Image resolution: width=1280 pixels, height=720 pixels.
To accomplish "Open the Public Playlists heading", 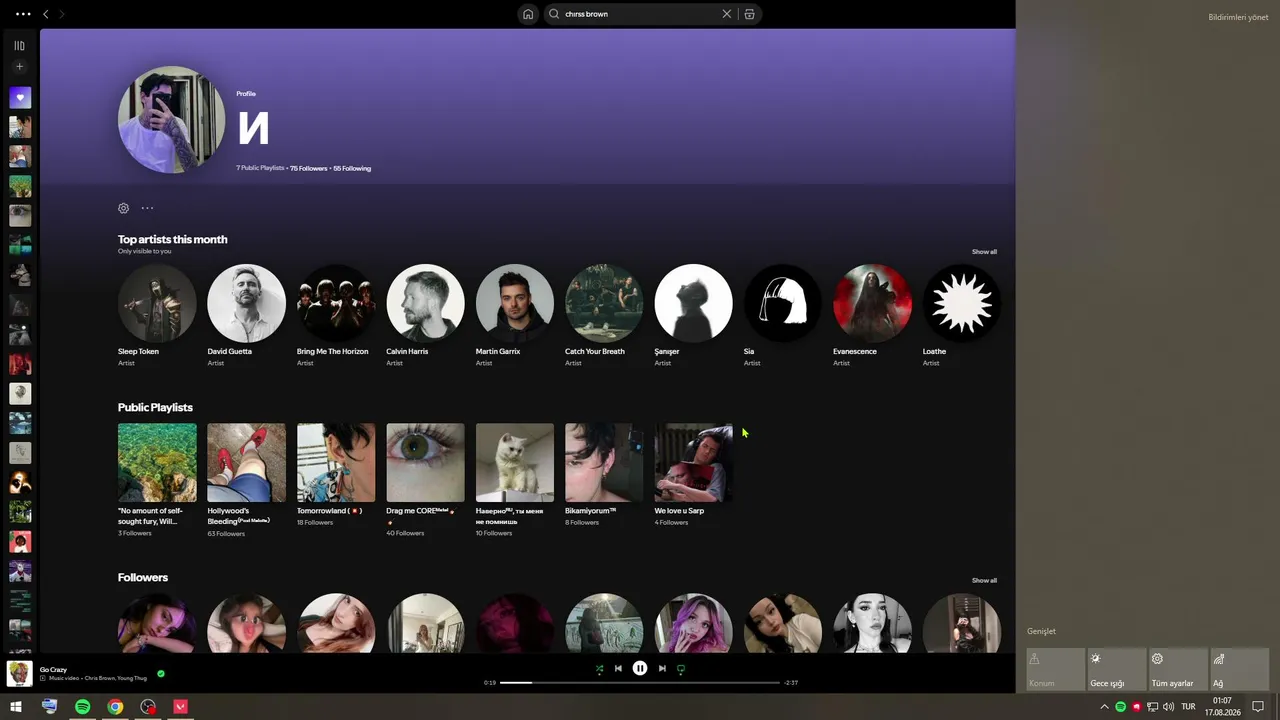I will click(x=155, y=407).
